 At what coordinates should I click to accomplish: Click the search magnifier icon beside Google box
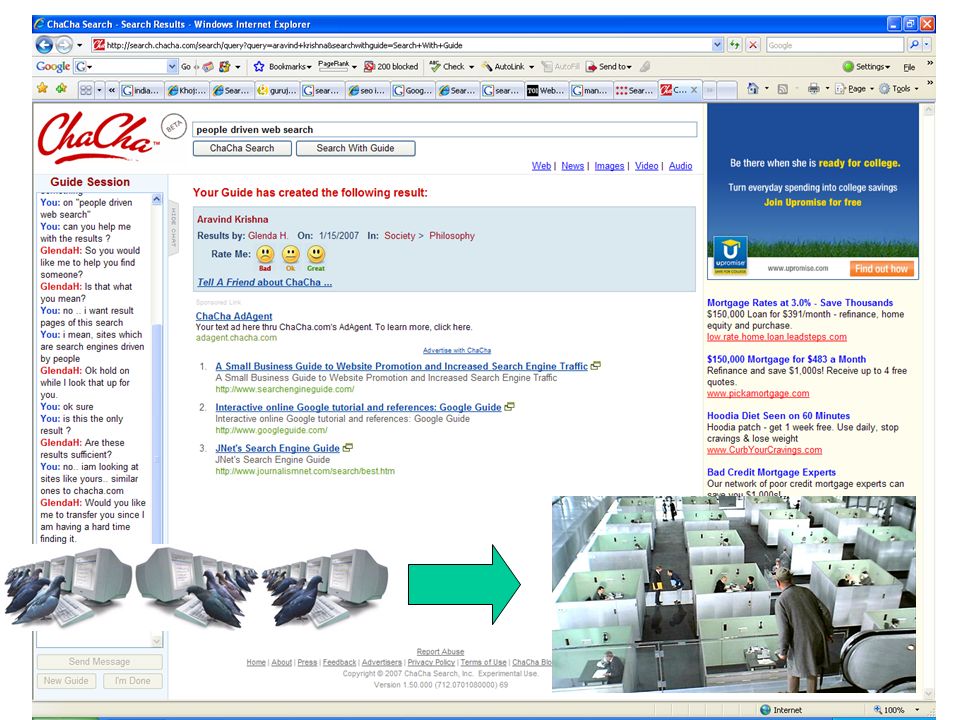point(913,45)
